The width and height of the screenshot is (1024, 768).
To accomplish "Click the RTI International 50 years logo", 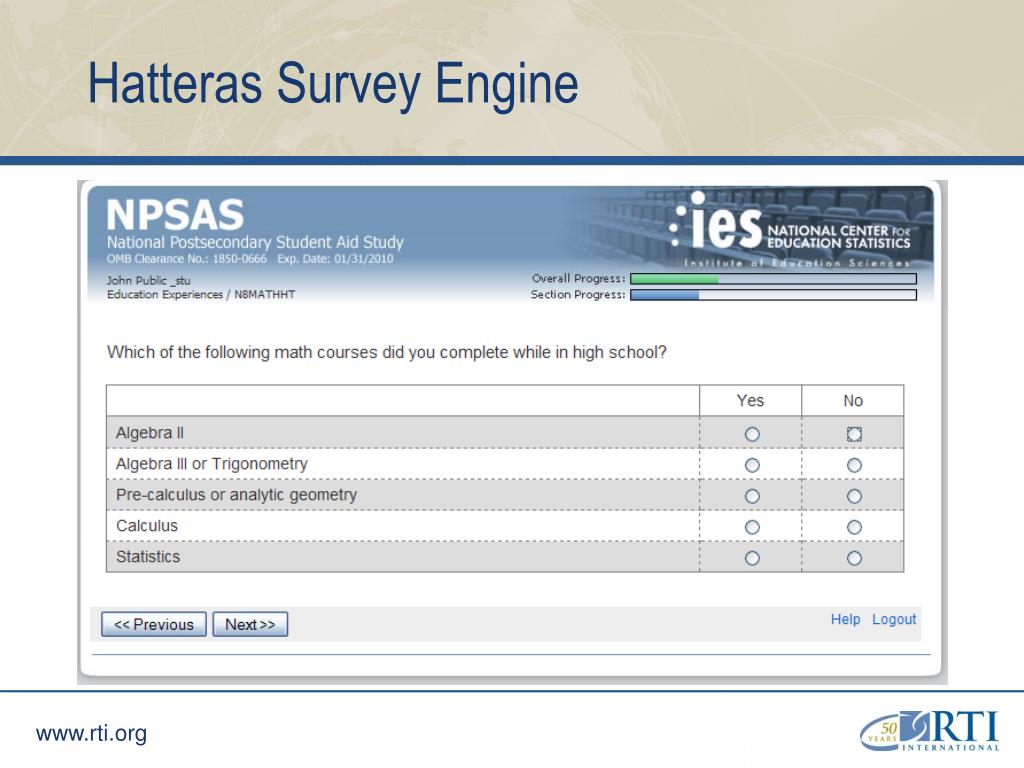I will click(x=929, y=731).
